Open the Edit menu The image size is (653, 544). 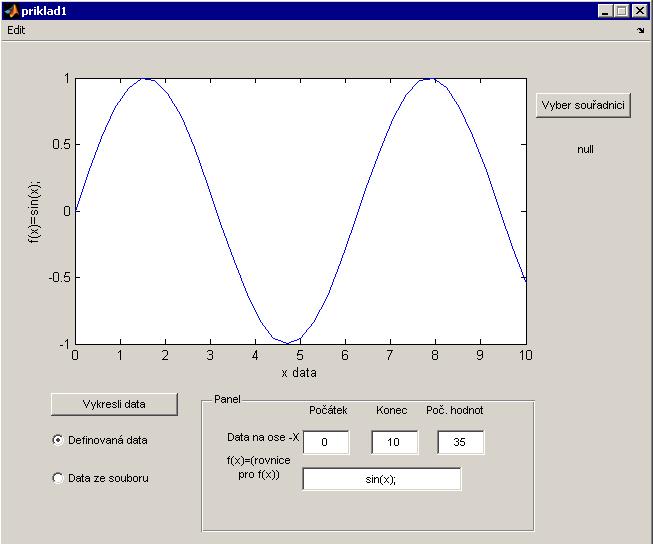click(x=16, y=30)
